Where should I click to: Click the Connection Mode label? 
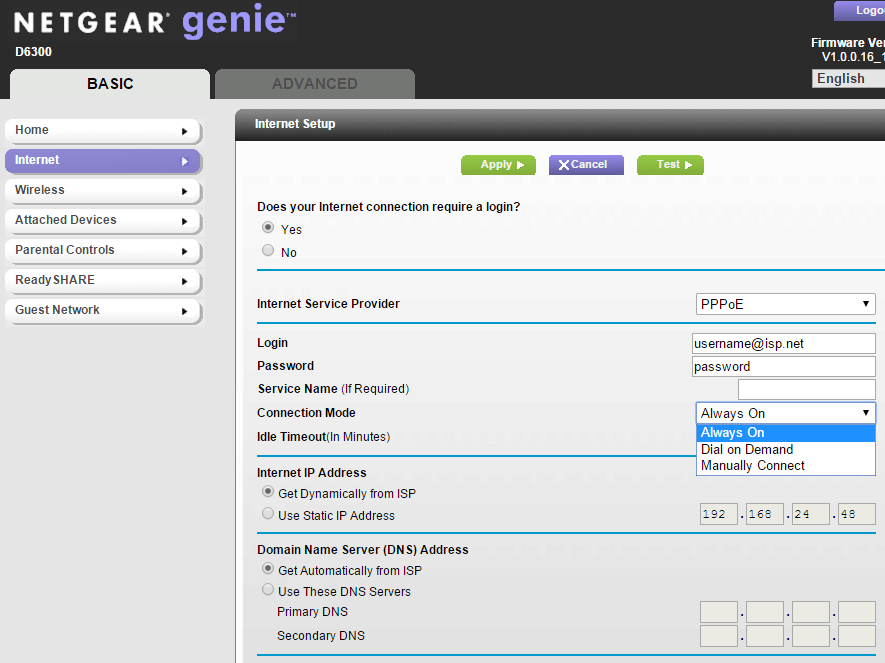[x=306, y=413]
